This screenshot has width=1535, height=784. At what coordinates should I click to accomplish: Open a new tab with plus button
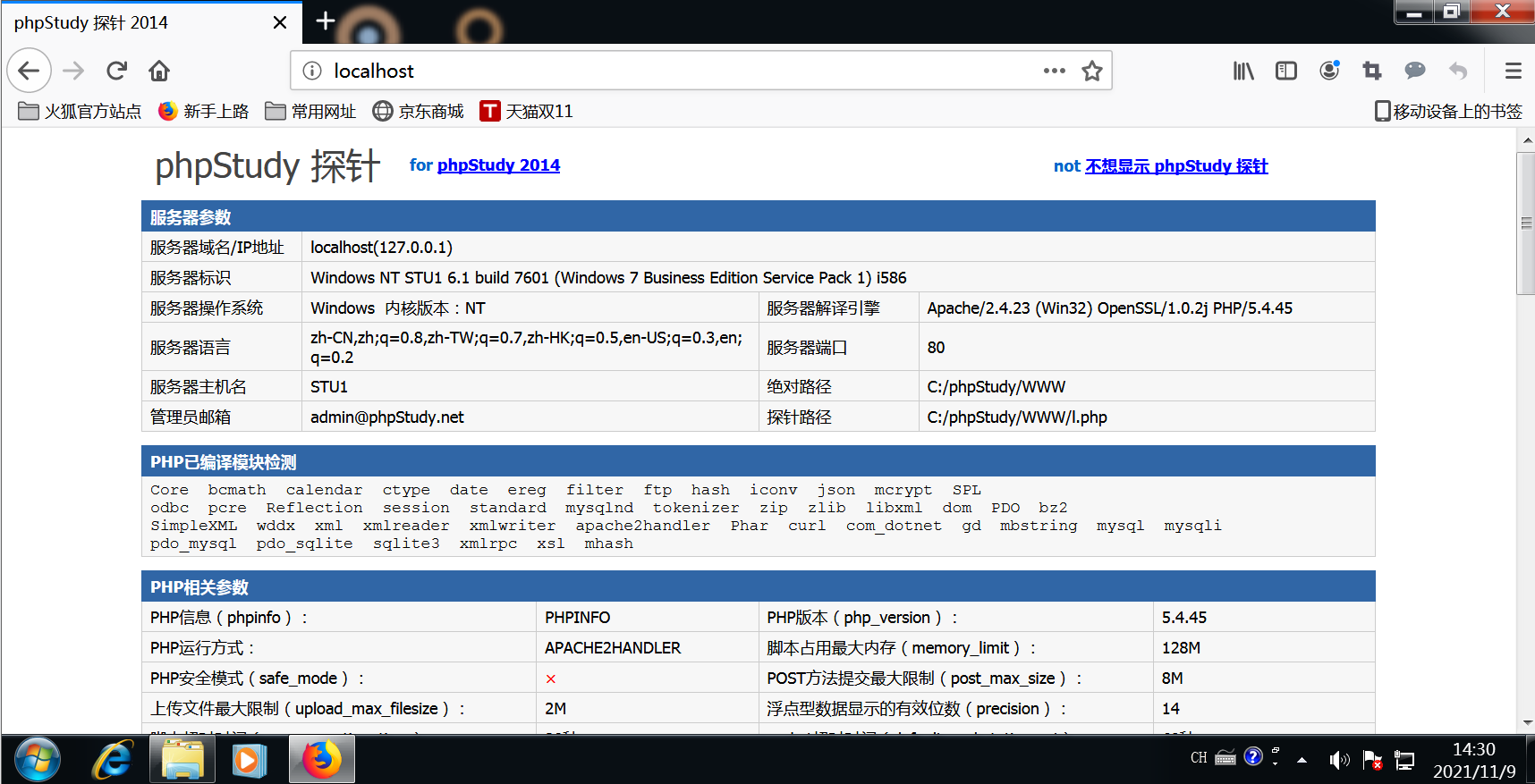point(326,21)
